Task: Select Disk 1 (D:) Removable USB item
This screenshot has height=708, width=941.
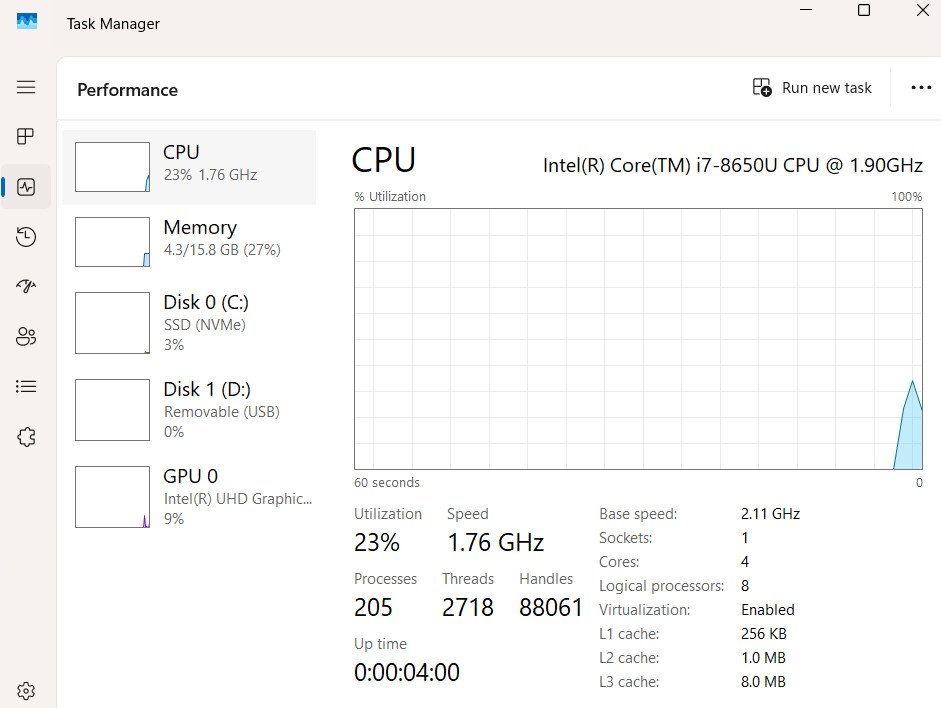Action: pyautogui.click(x=189, y=410)
